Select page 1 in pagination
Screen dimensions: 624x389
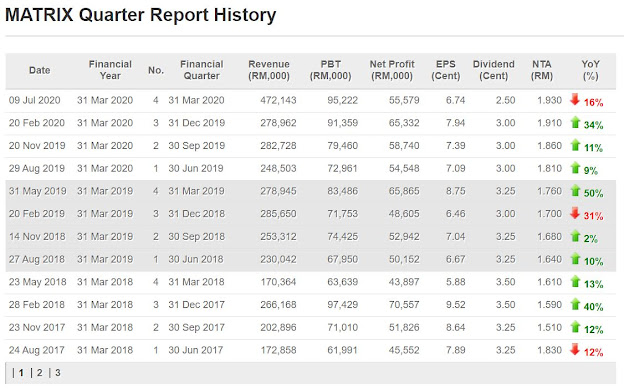(21, 373)
